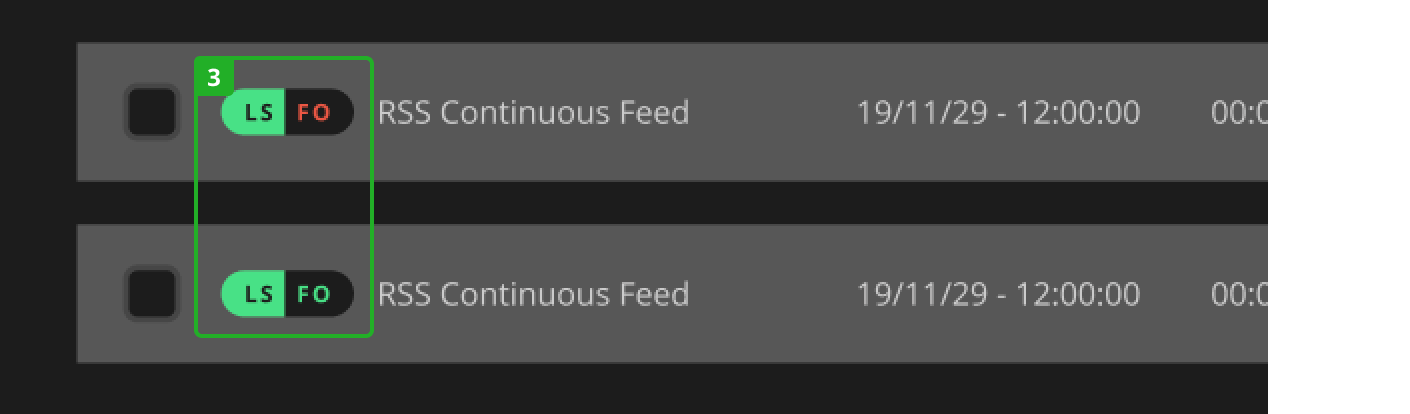Click the LS badge in the second row
This screenshot has height=414, width=1410.
pyautogui.click(x=257, y=294)
